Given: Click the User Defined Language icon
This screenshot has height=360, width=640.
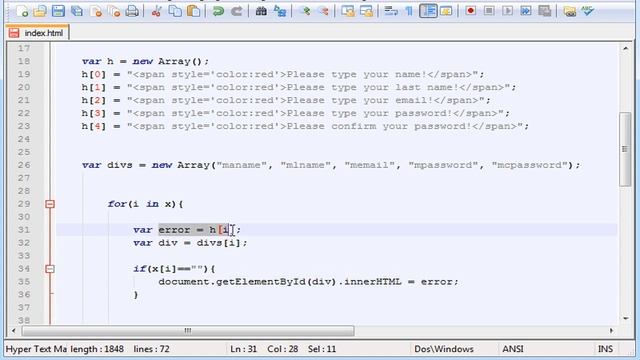Looking at the screenshot, I should (x=446, y=11).
